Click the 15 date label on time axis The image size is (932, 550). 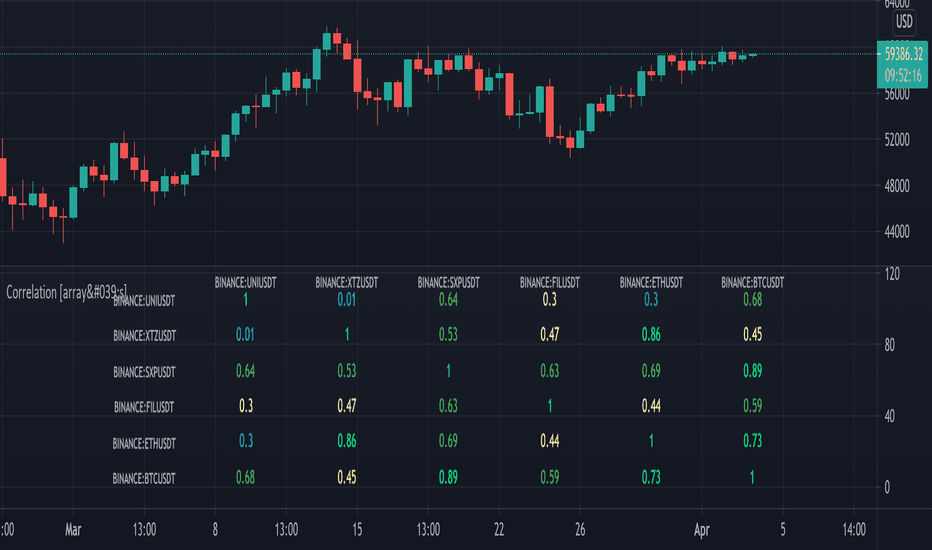357,529
